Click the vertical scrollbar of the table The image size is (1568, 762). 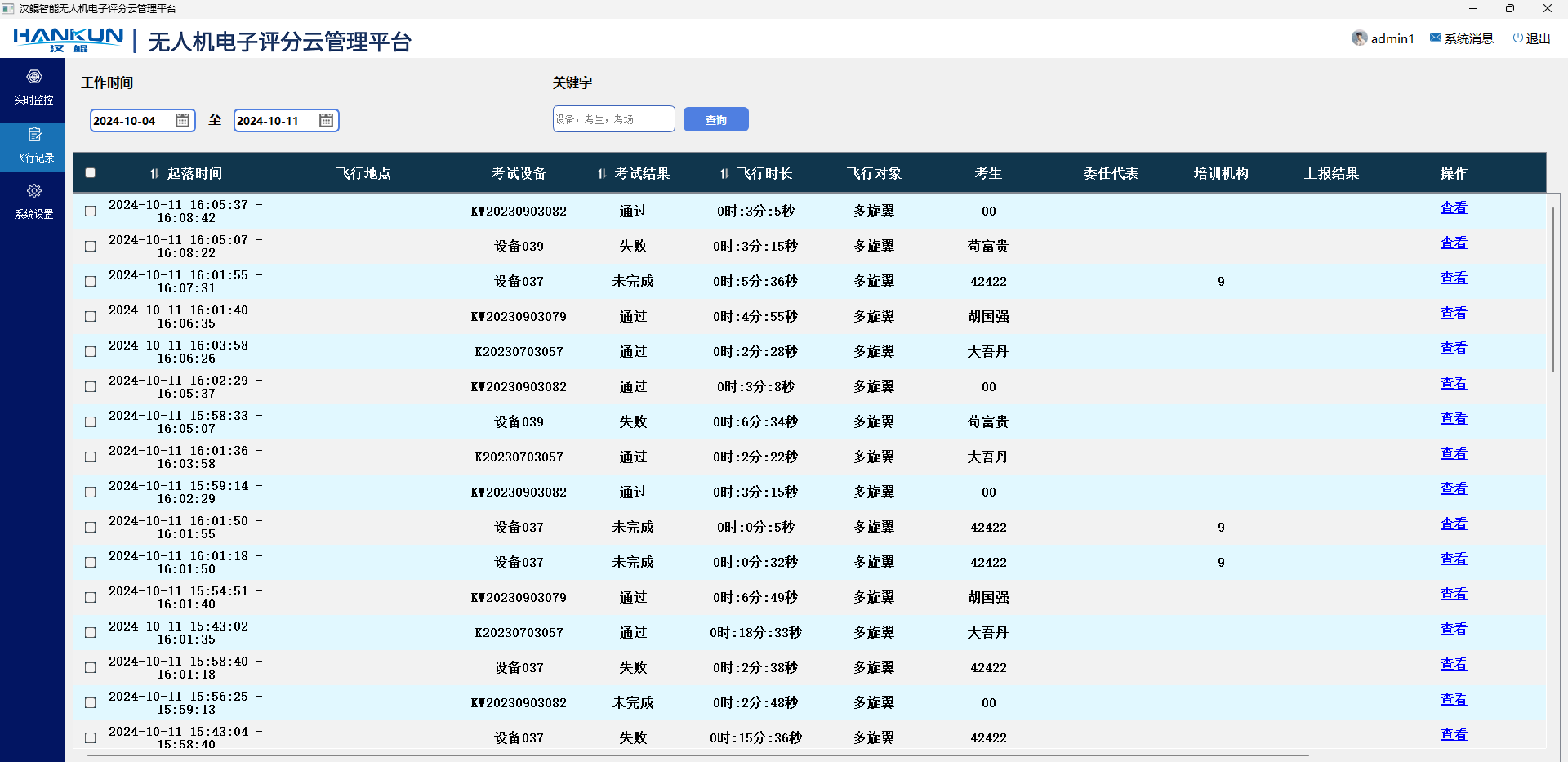click(1552, 290)
